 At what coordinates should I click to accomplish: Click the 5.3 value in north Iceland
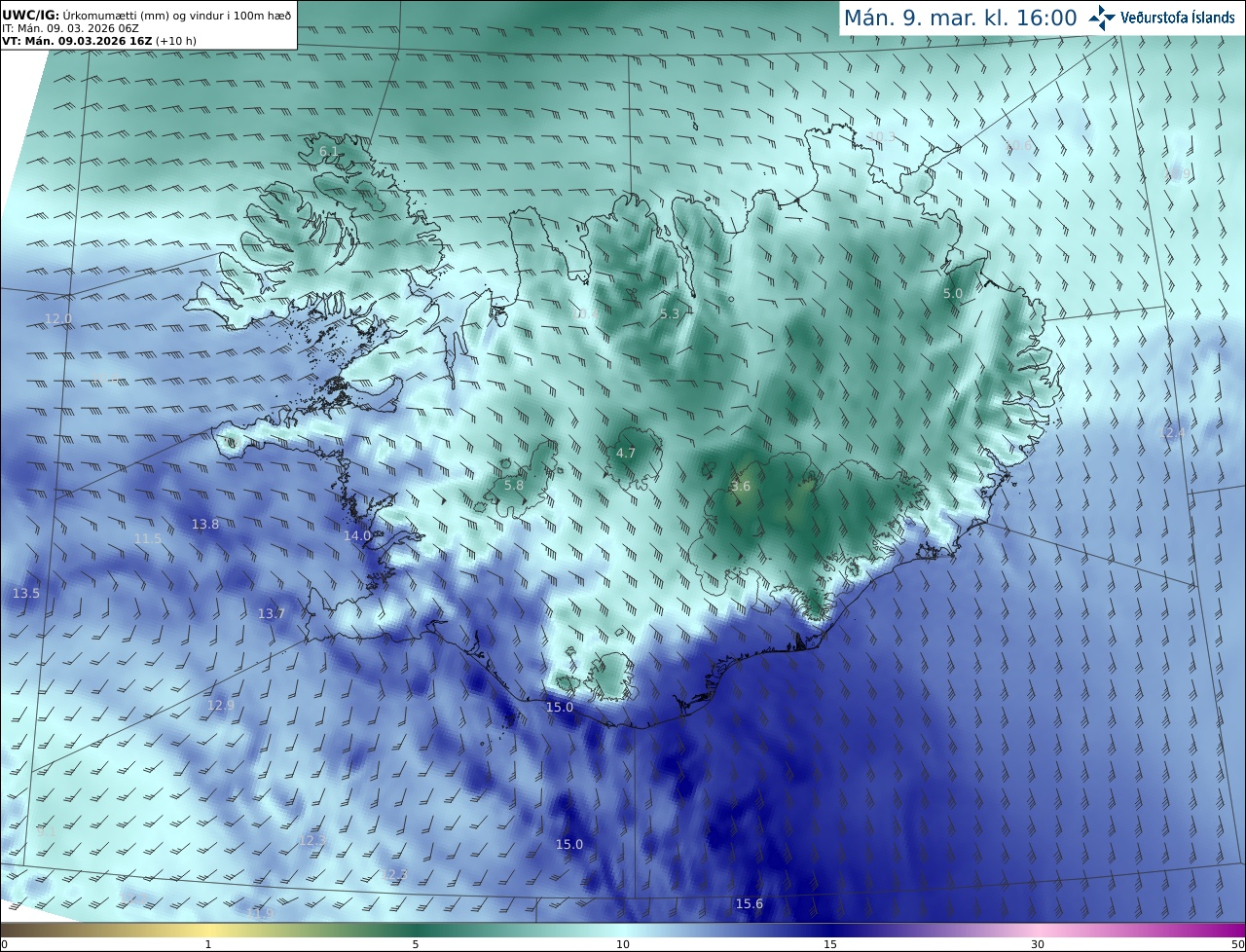[670, 313]
